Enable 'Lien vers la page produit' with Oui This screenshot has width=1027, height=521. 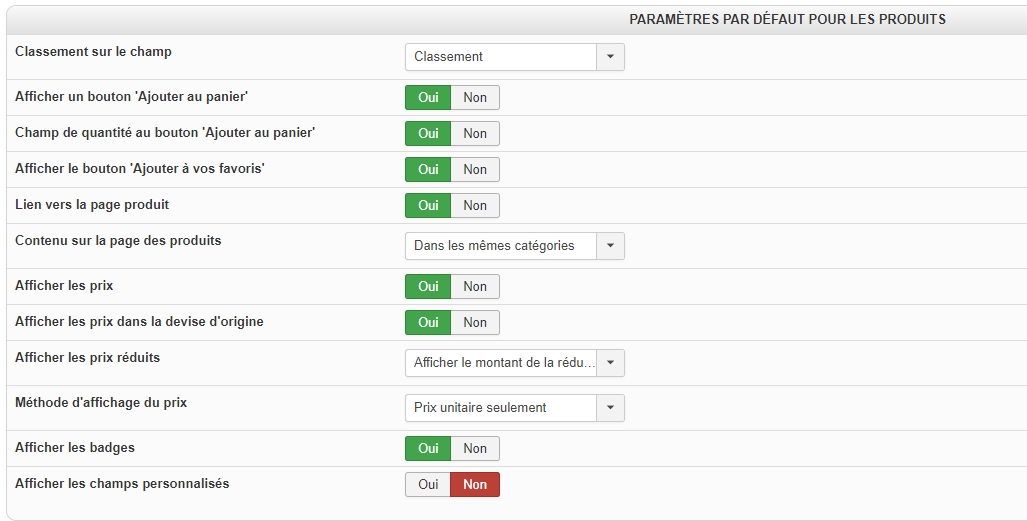coord(428,206)
